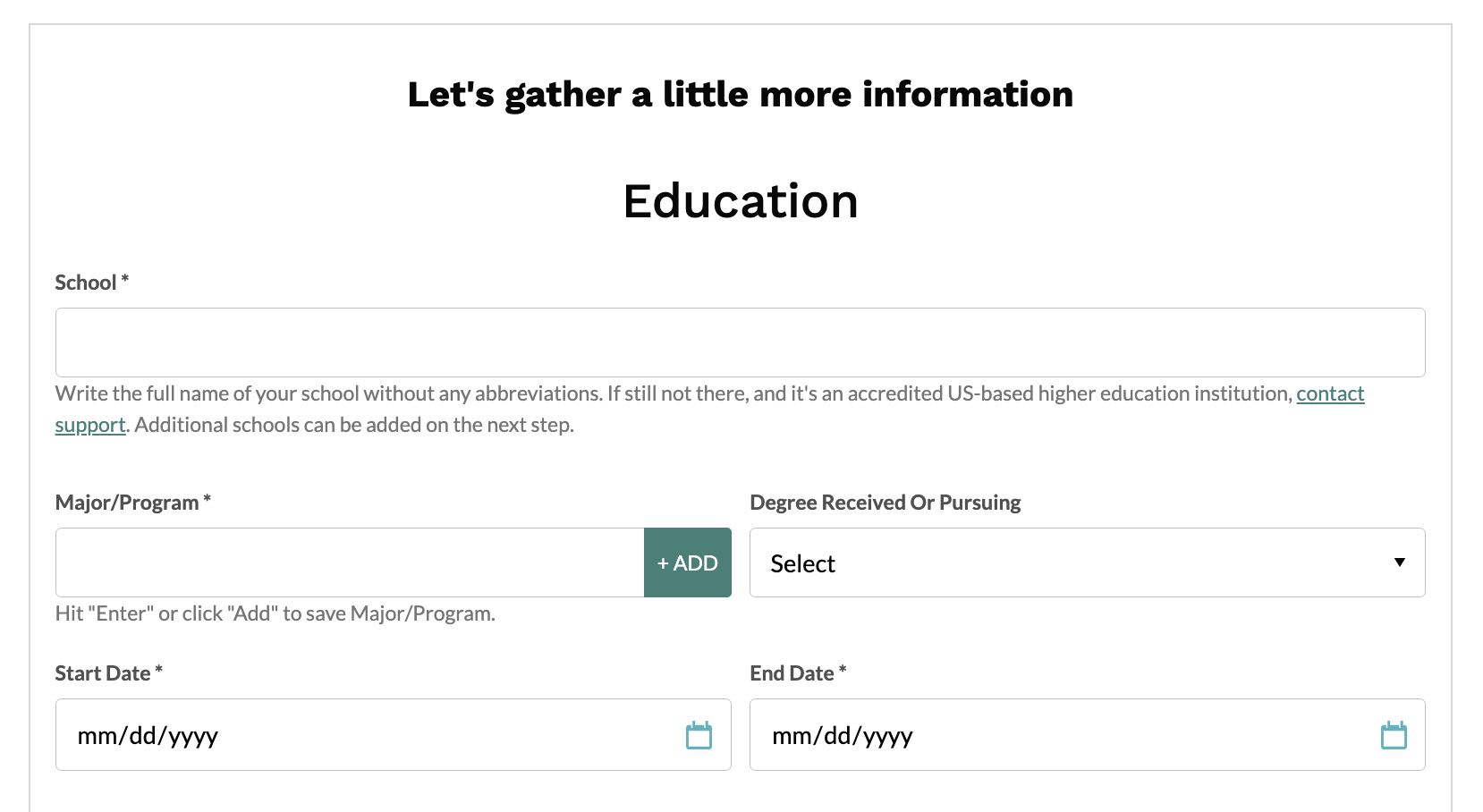Click the disclosure triangle on the degree selector

(1400, 562)
